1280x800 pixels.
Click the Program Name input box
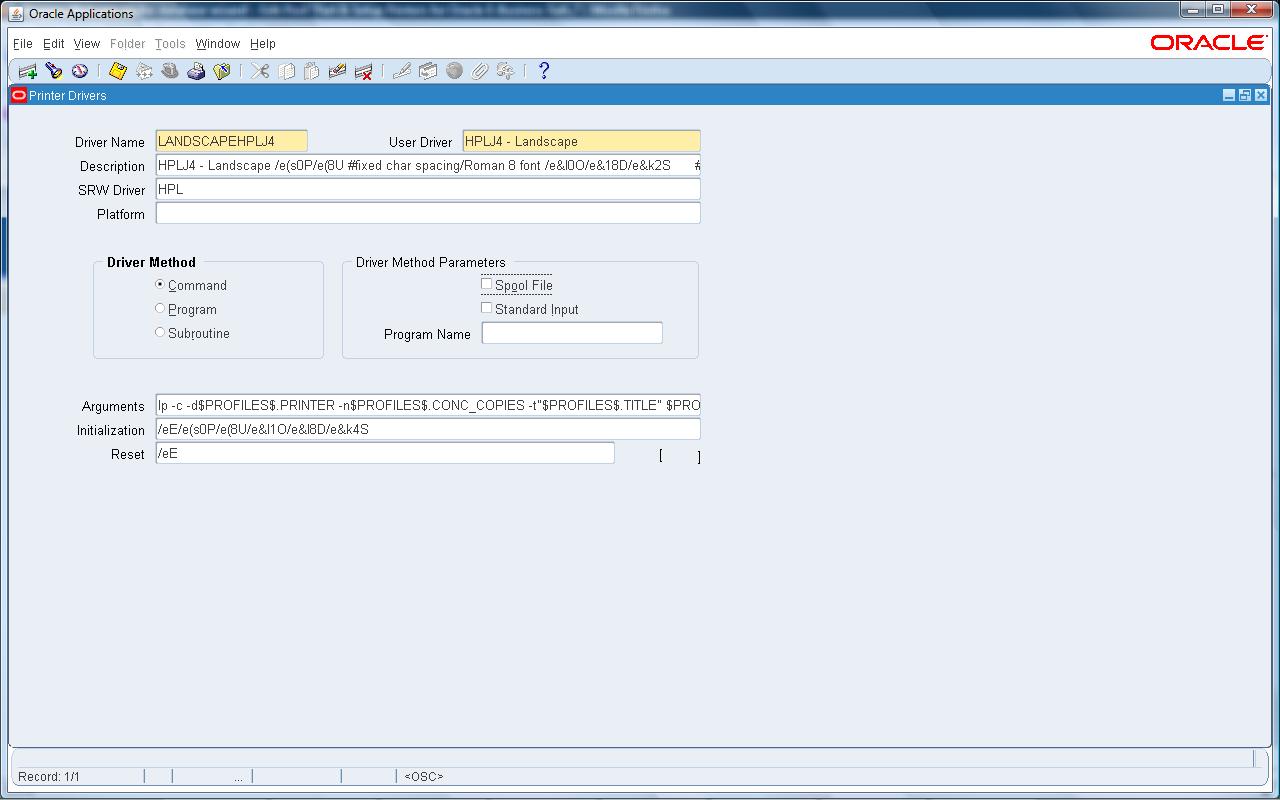[x=570, y=332]
